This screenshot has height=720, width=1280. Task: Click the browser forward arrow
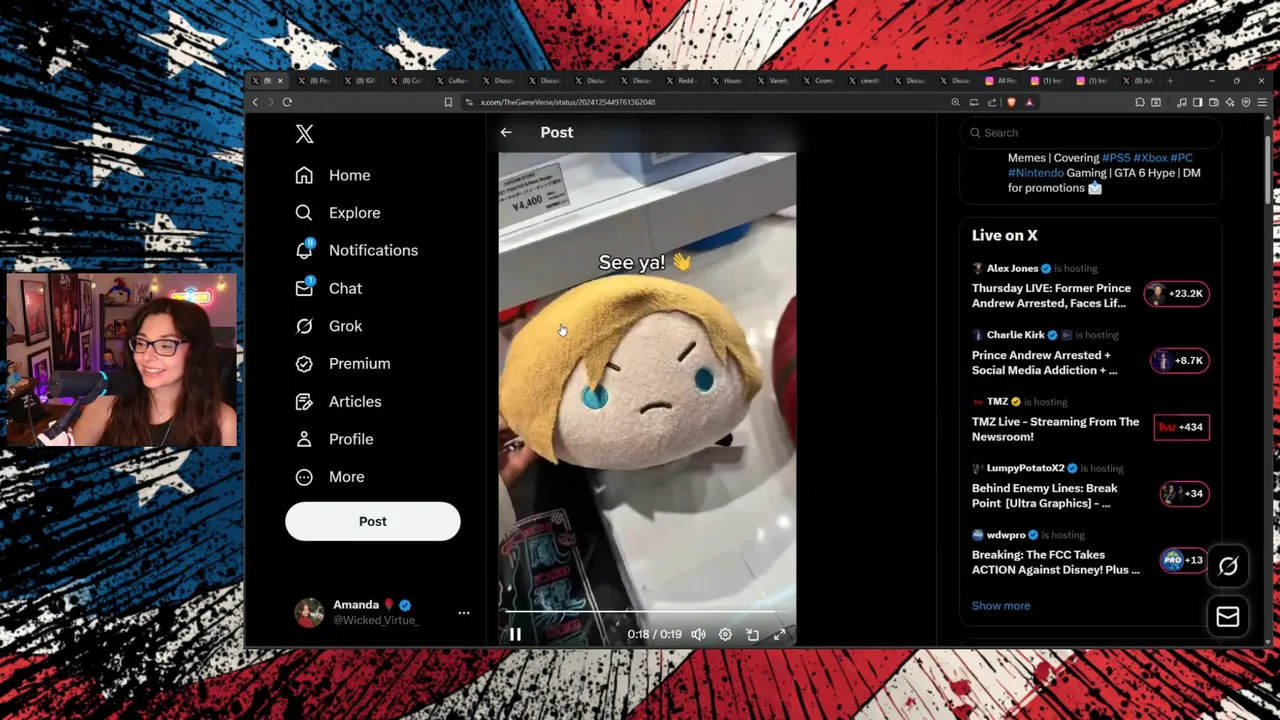pyautogui.click(x=270, y=102)
